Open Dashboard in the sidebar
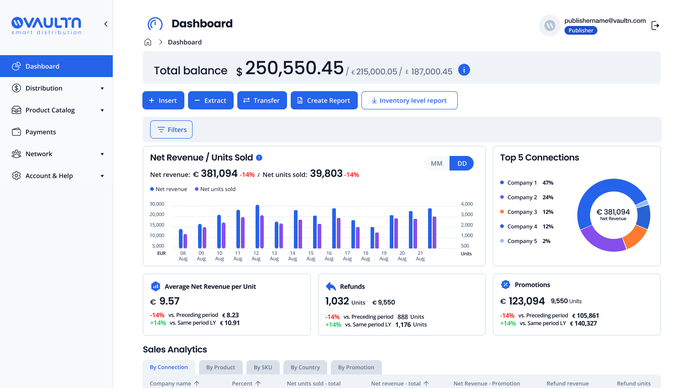690x388 pixels. 56,66
